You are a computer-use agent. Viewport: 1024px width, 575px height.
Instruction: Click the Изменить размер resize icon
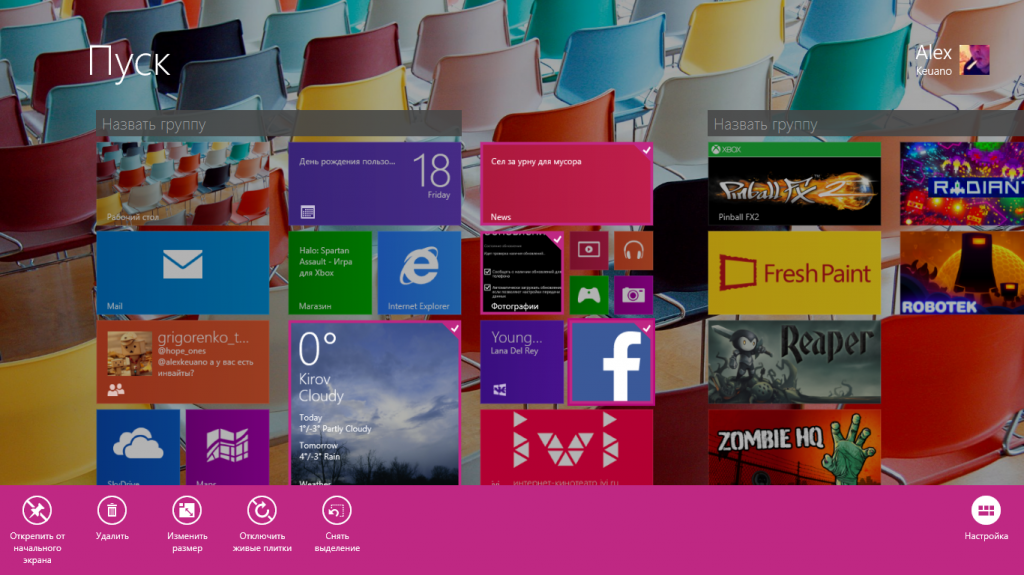pyautogui.click(x=187, y=510)
